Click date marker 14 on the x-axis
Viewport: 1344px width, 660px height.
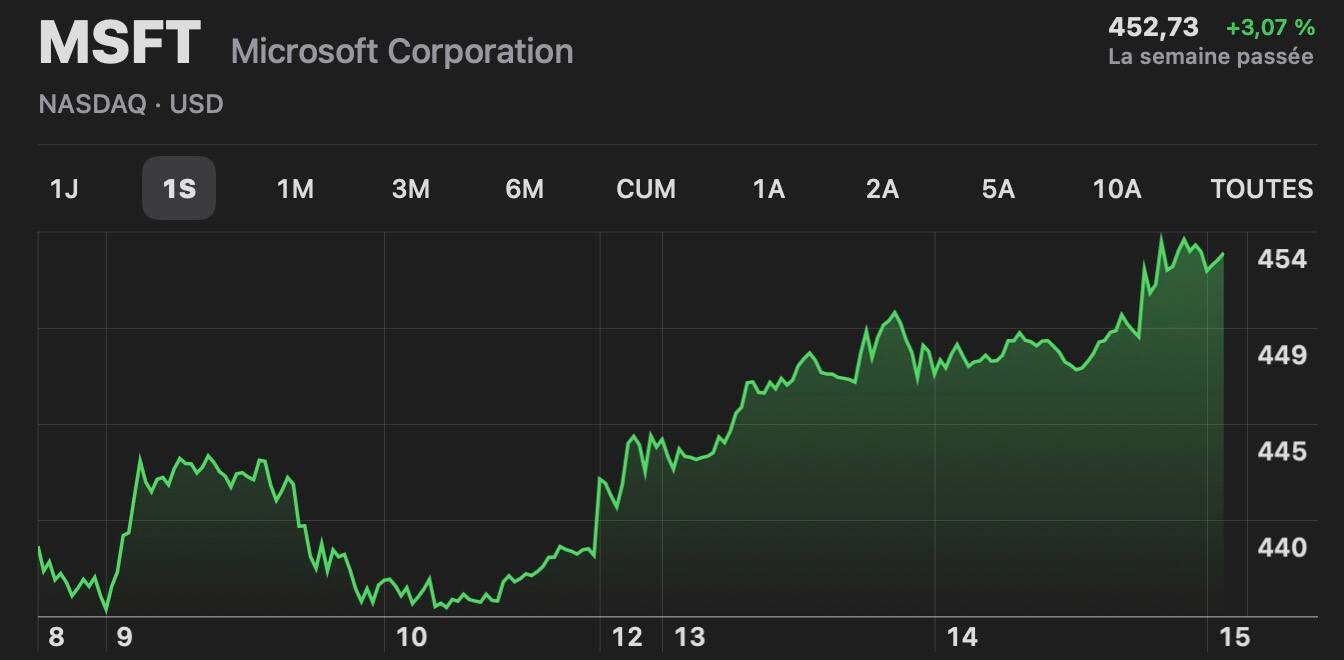(x=962, y=637)
